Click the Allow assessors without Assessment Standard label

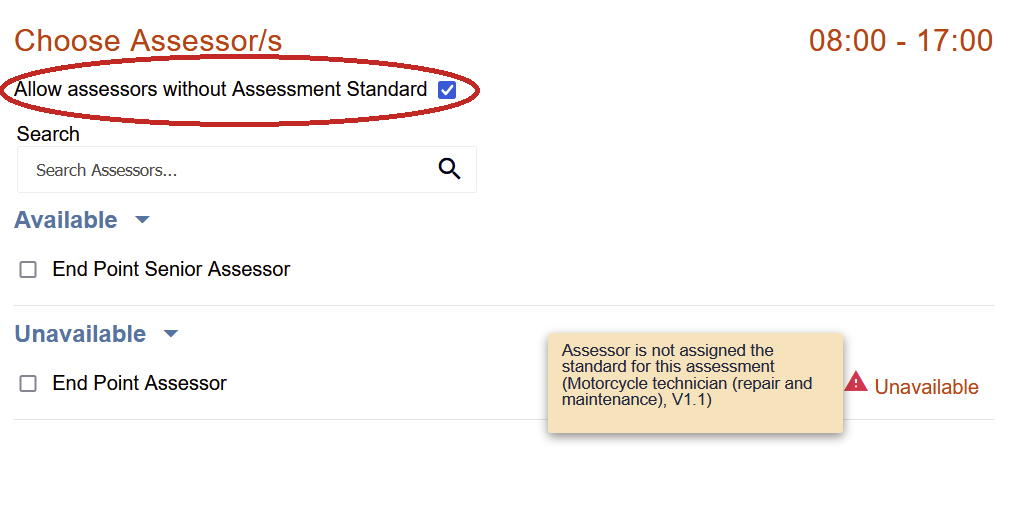(220, 90)
